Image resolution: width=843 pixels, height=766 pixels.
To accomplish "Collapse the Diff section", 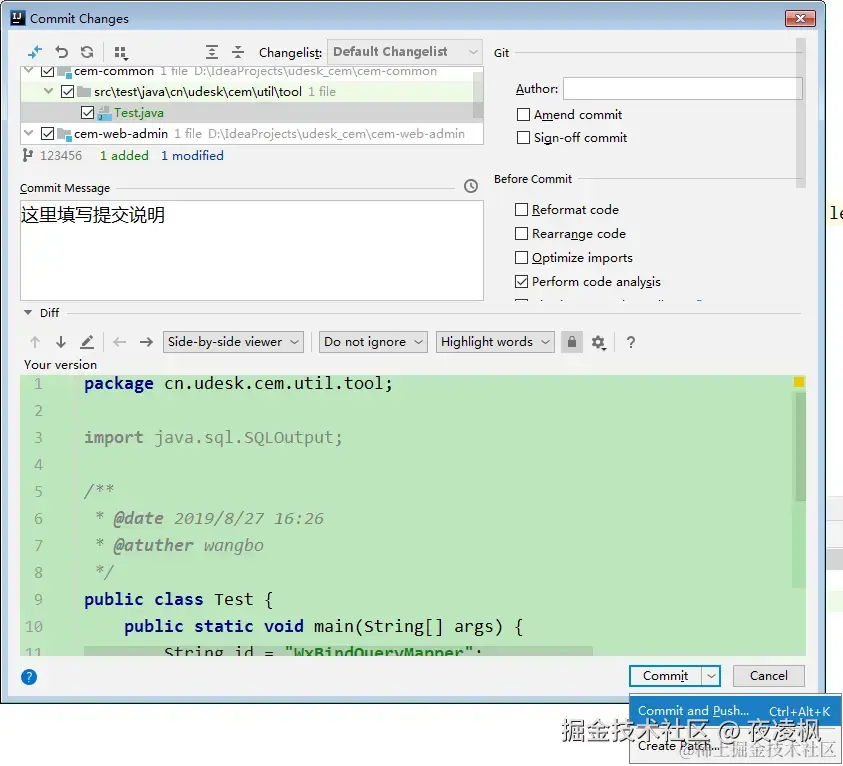I will click(28, 312).
